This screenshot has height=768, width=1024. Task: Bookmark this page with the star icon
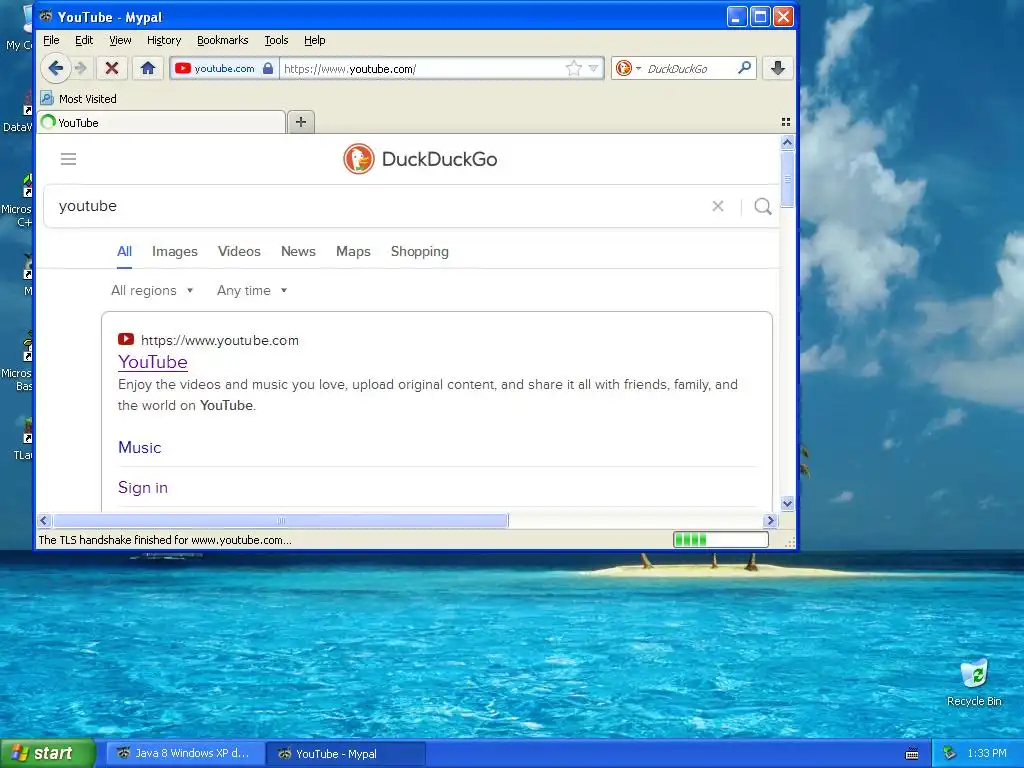[x=573, y=68]
